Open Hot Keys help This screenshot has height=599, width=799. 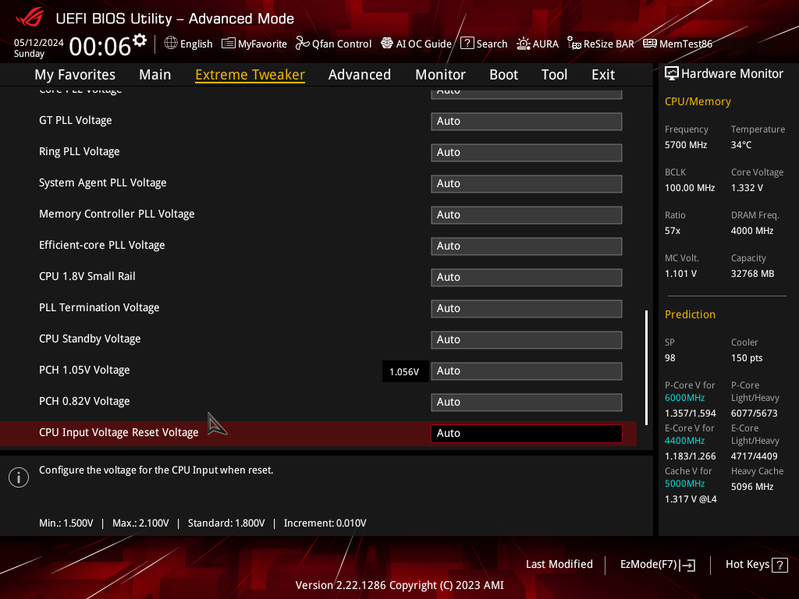(x=756, y=565)
